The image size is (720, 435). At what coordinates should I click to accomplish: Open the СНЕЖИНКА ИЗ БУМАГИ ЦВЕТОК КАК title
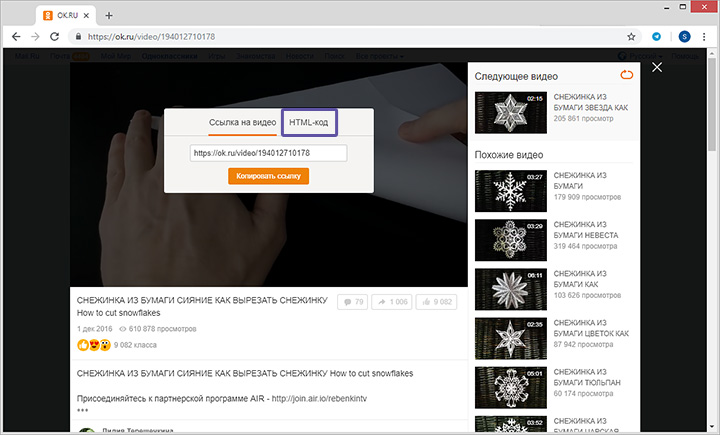click(x=591, y=328)
